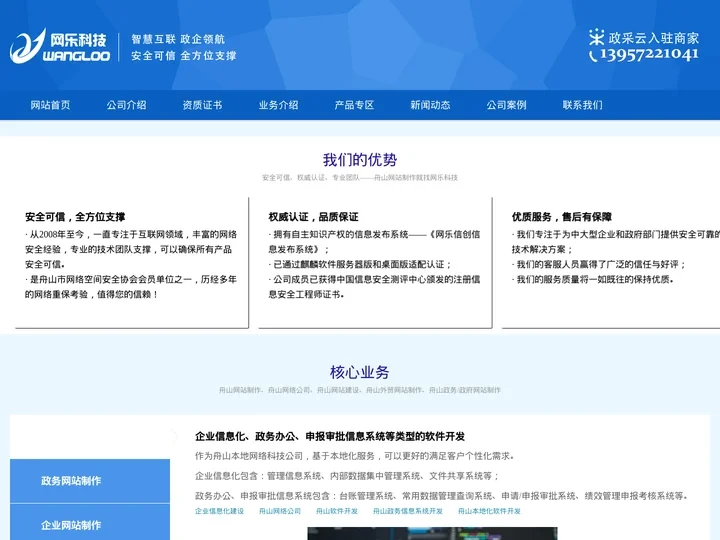Click the slogan 智慧互联 政企领航

(178, 39)
